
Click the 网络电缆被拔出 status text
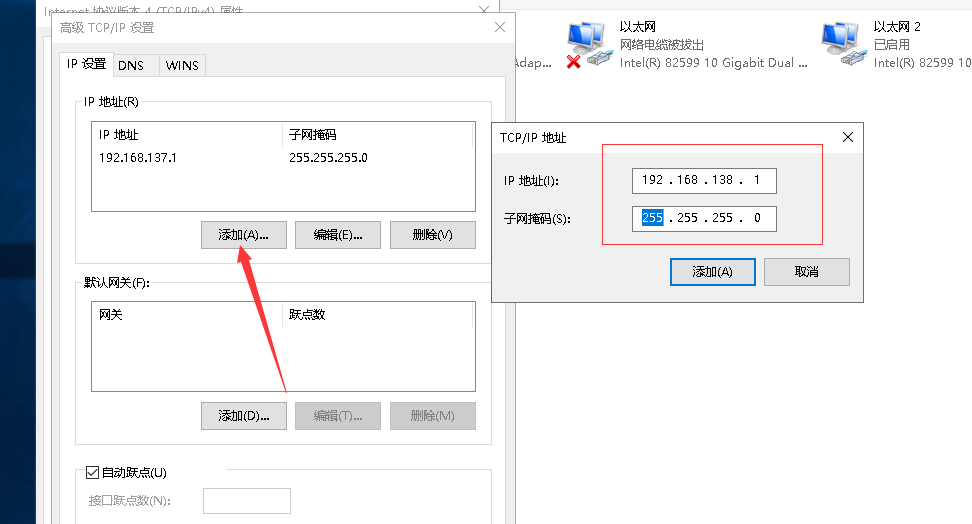[x=661, y=45]
